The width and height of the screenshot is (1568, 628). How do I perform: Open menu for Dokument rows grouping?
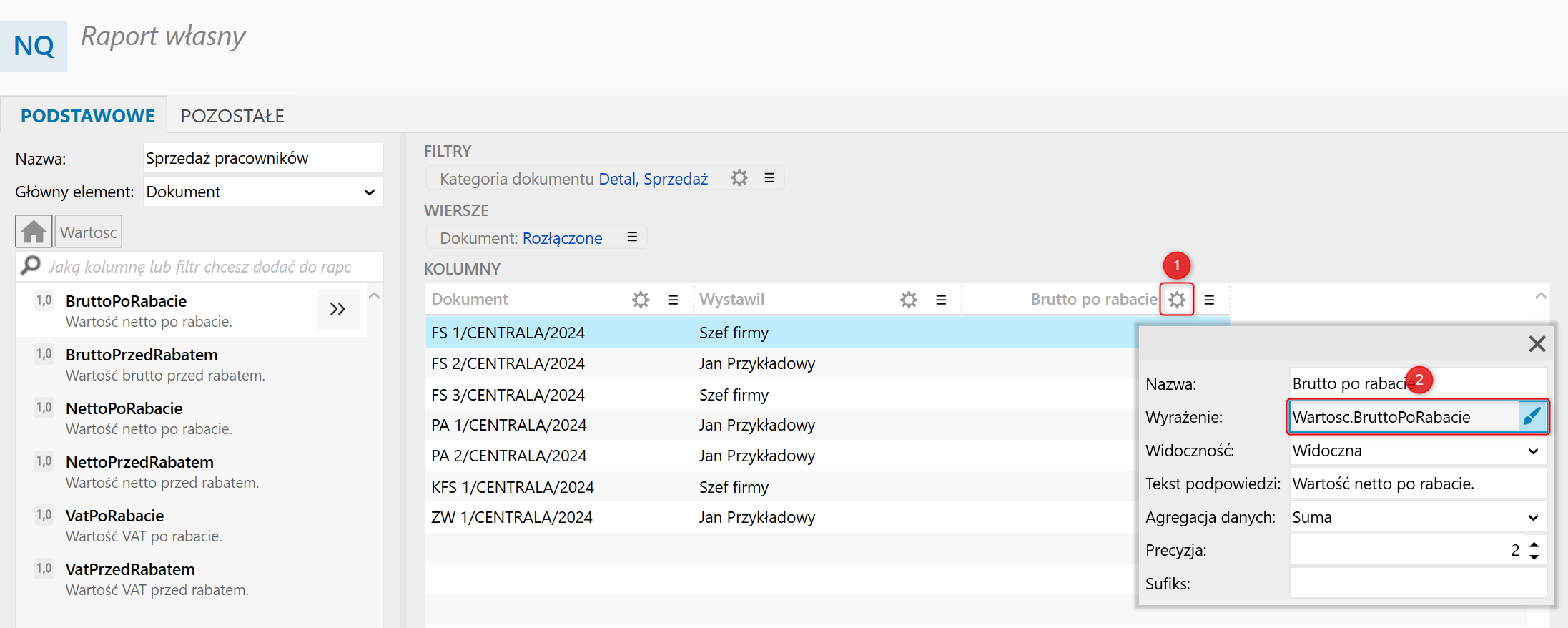[632, 237]
